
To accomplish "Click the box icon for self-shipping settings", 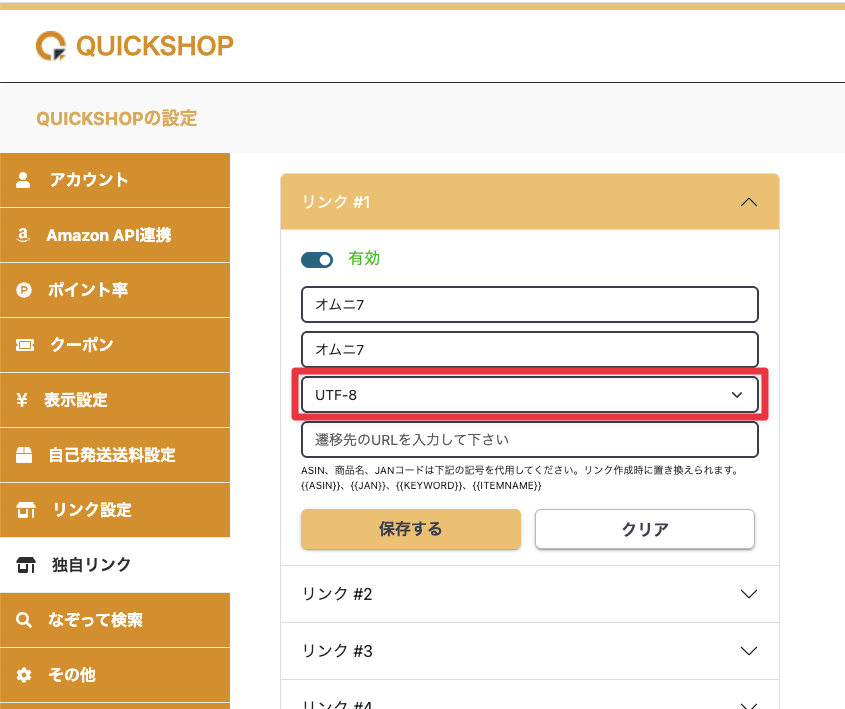I will (24, 455).
